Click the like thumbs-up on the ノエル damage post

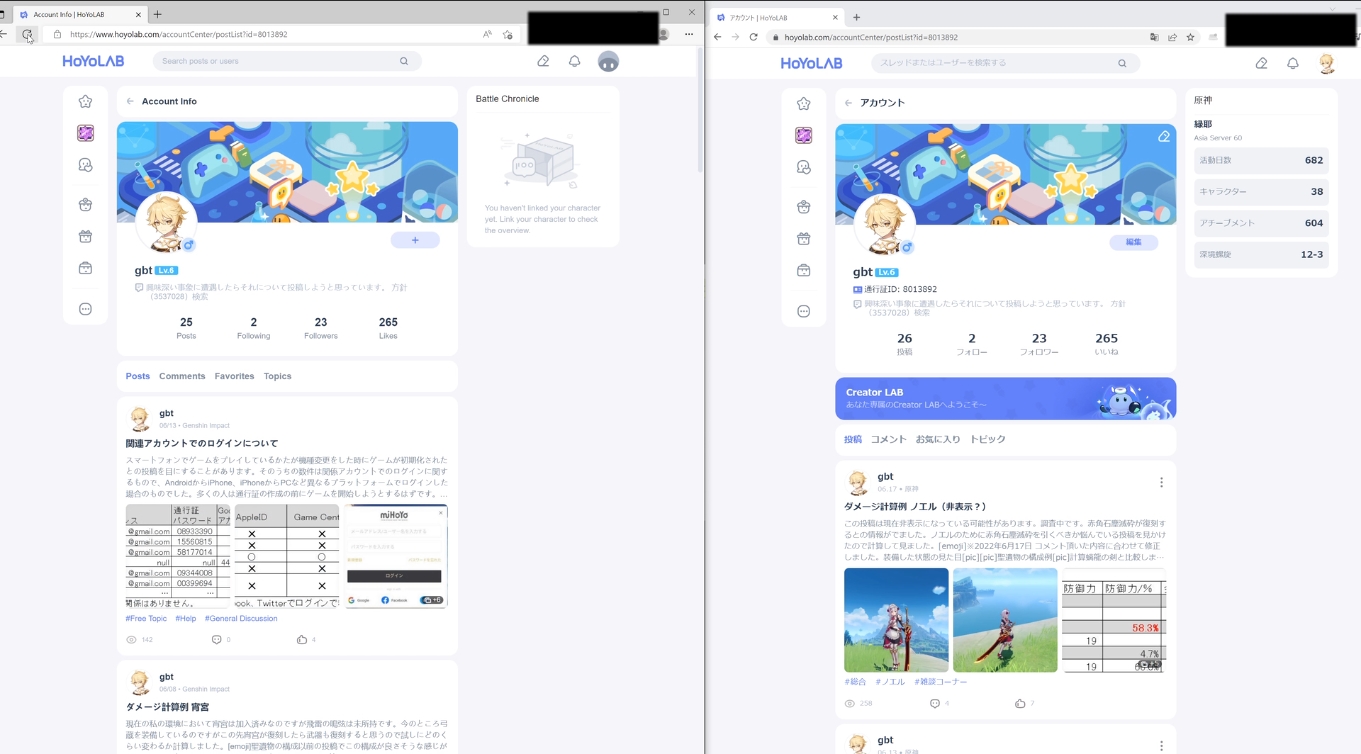1020,703
